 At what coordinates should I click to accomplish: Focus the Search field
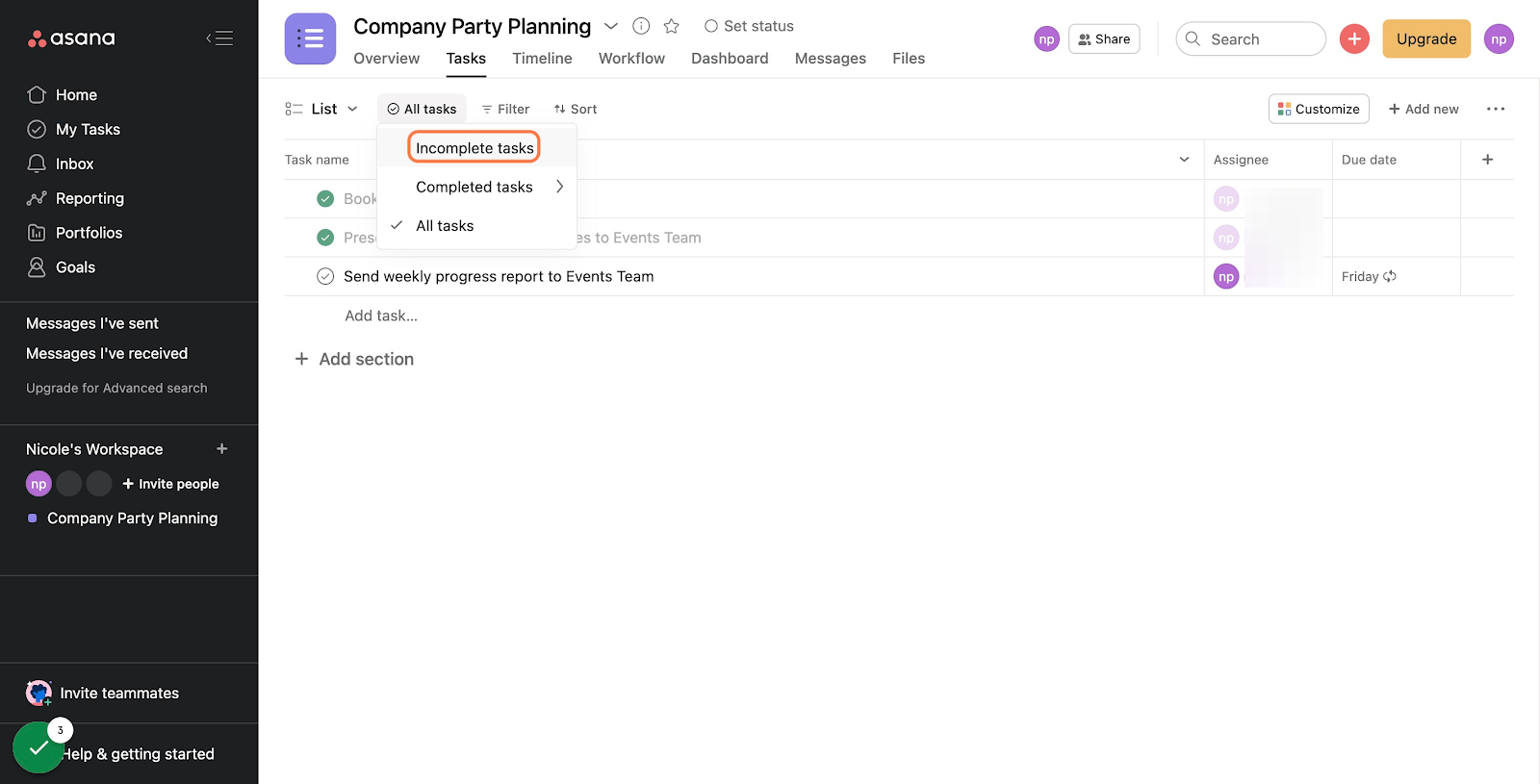(x=1250, y=38)
